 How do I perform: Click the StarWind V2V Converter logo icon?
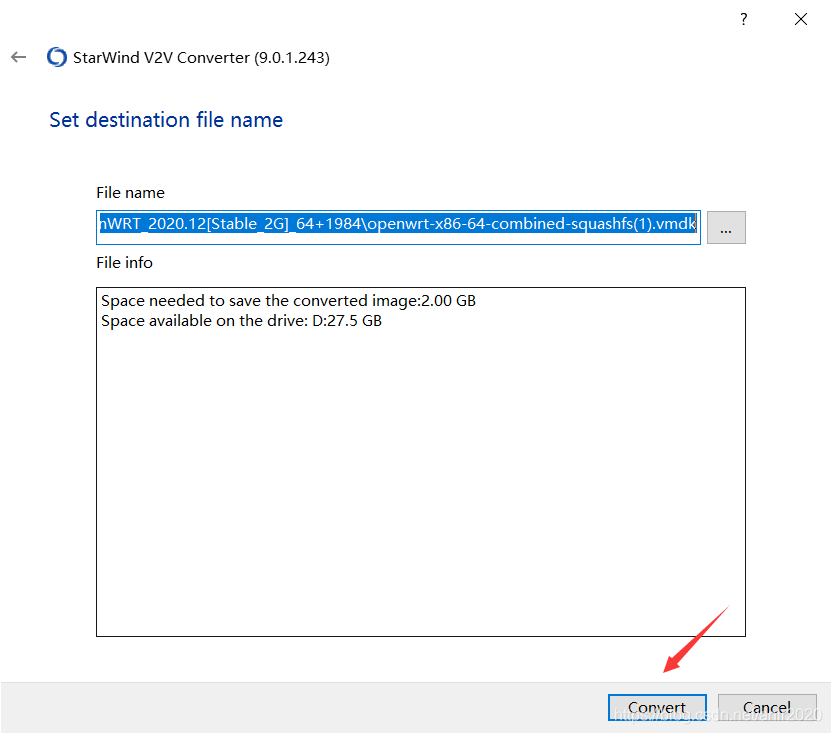point(57,57)
